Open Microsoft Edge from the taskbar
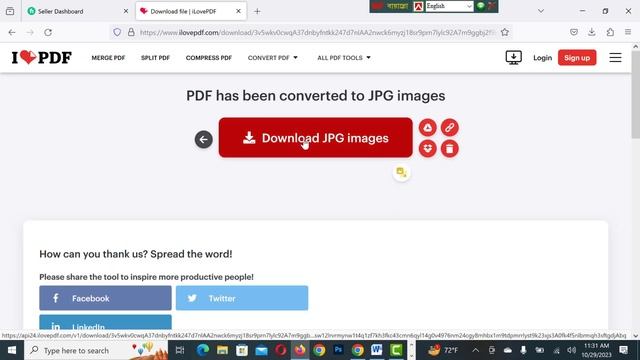Viewport: 640px width, 360px height. (x=203, y=350)
